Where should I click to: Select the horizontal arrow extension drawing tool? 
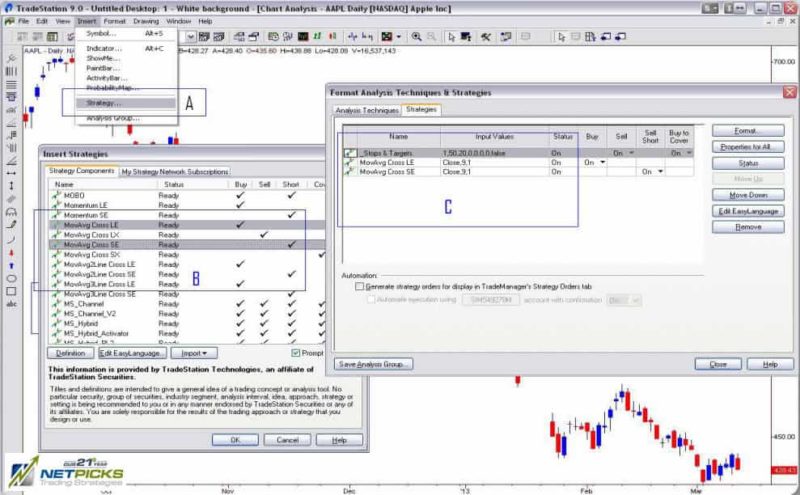click(x=11, y=173)
